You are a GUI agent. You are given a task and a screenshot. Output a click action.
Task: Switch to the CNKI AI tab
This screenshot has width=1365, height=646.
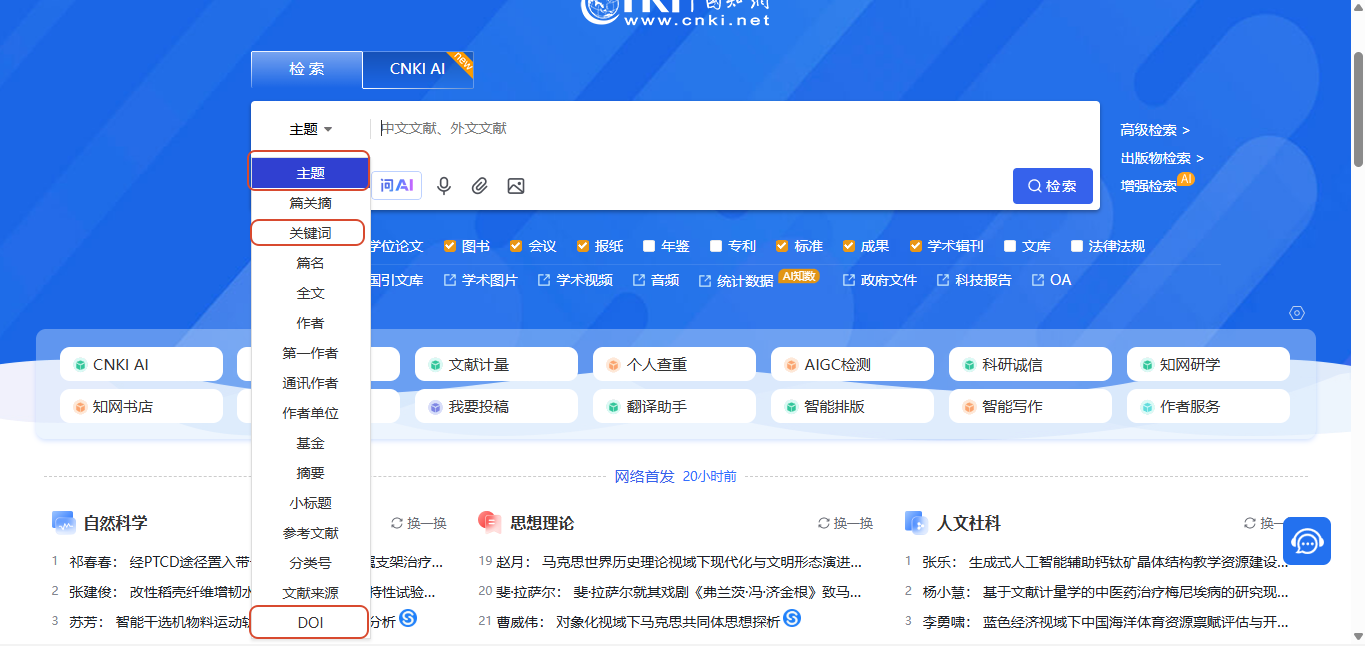418,69
